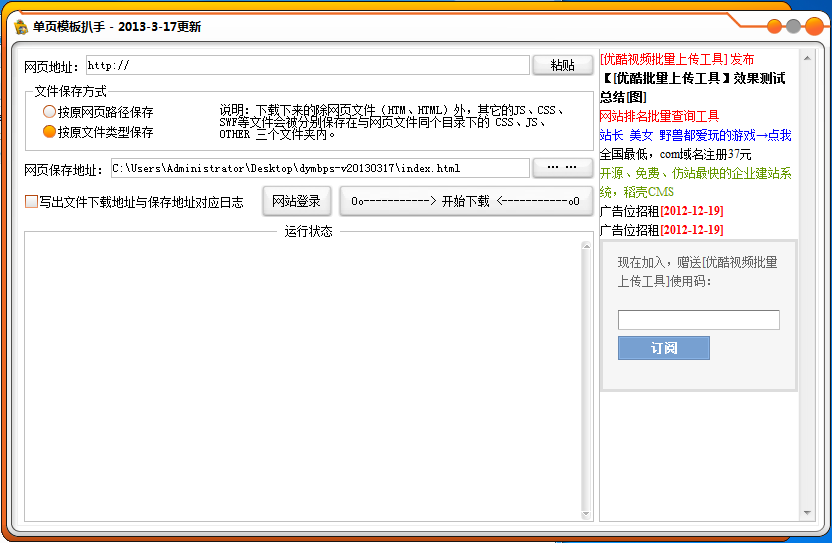Screen dimensions: 832x543
Task: Click inside the 运行状态 log area
Action: 302,380
